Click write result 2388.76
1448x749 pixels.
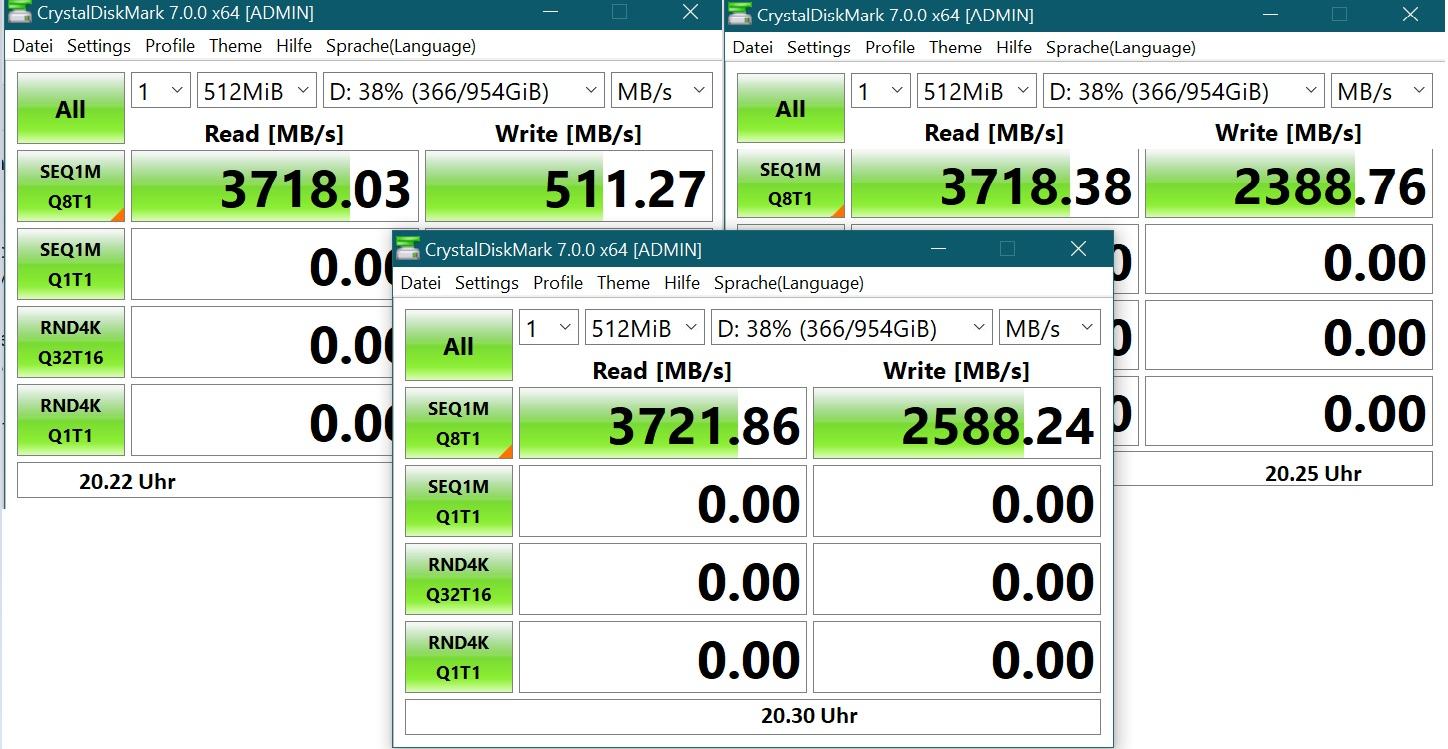tap(1289, 184)
